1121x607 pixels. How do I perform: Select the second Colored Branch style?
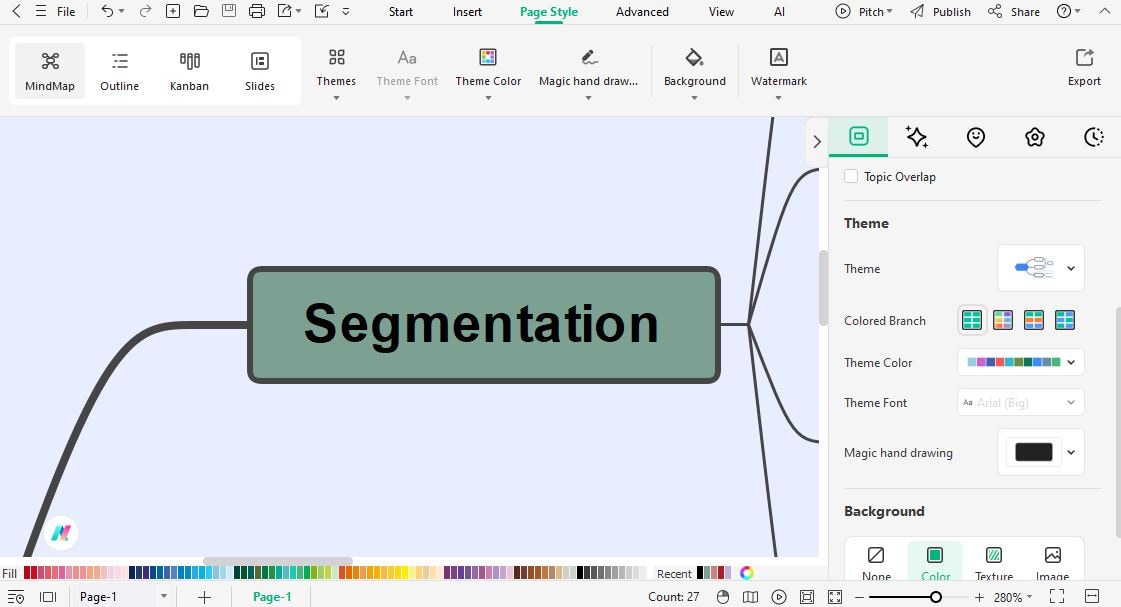click(x=1003, y=320)
